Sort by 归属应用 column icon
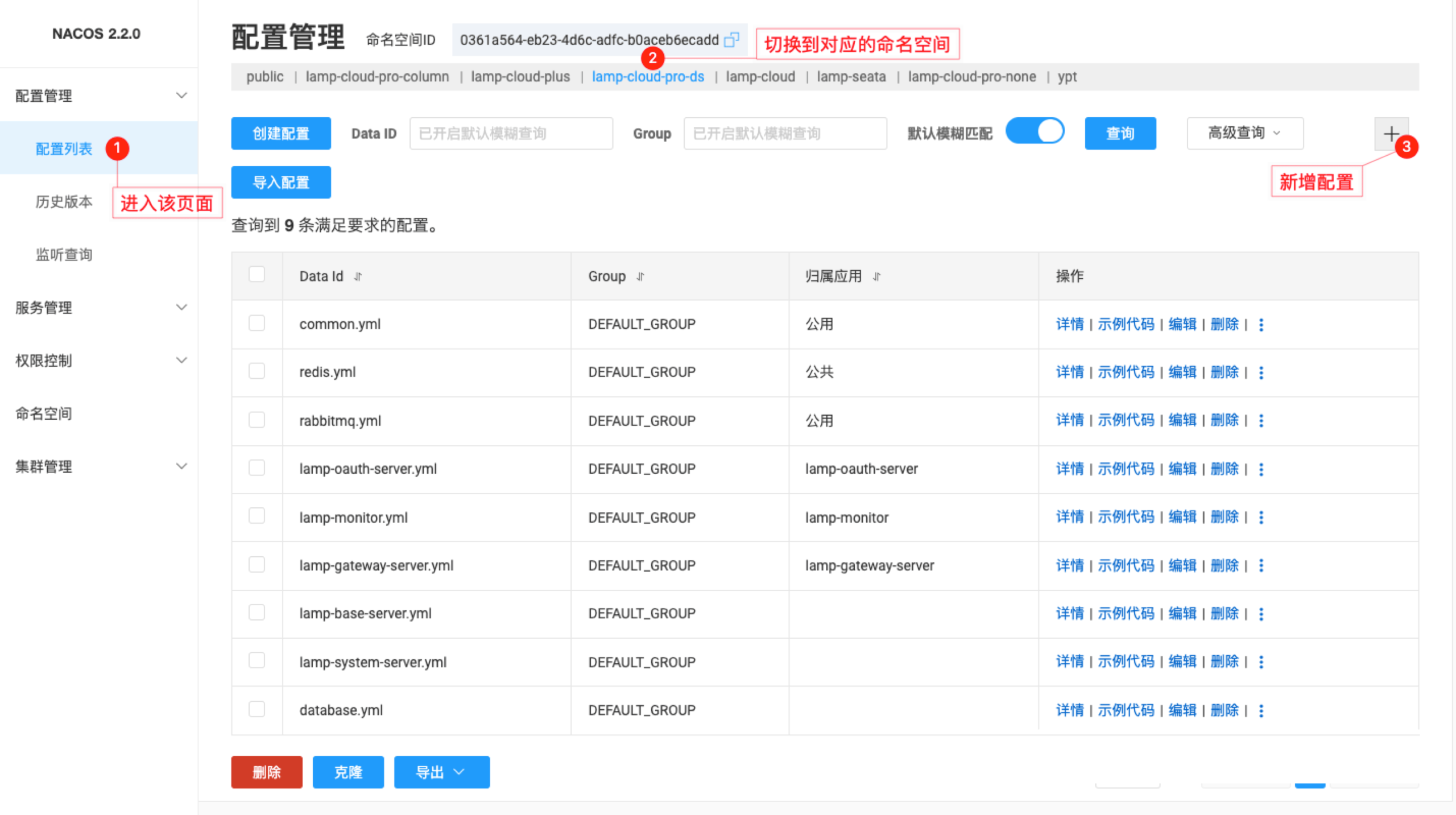This screenshot has height=815, width=1456. point(876,276)
